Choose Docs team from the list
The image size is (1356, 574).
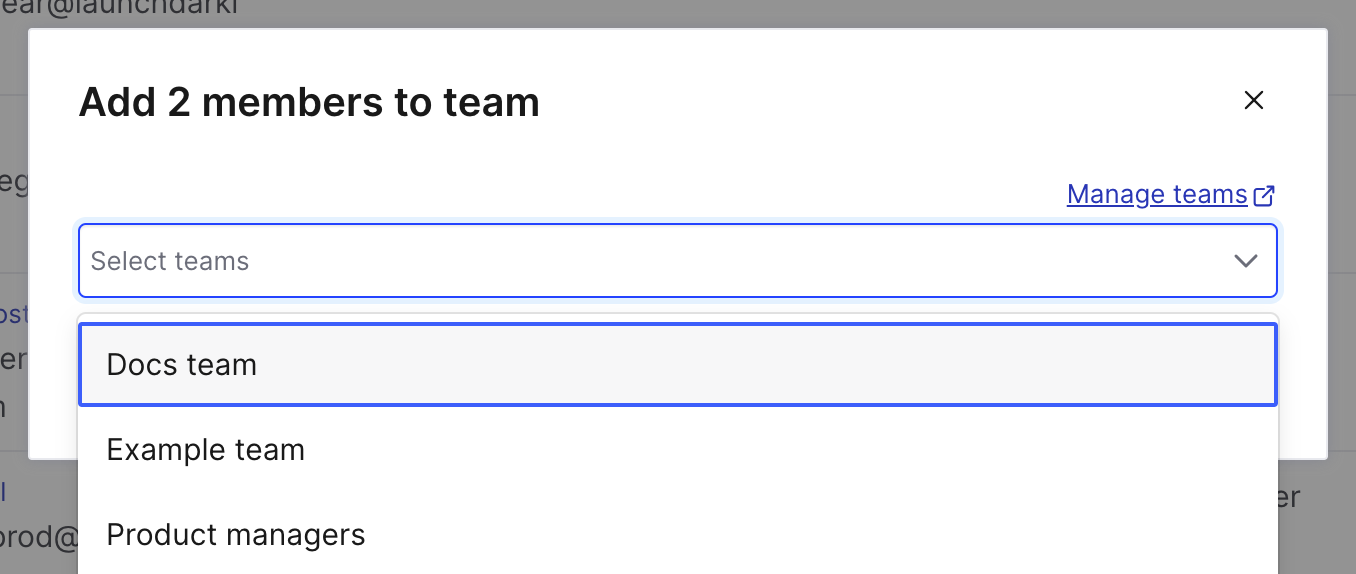182,365
